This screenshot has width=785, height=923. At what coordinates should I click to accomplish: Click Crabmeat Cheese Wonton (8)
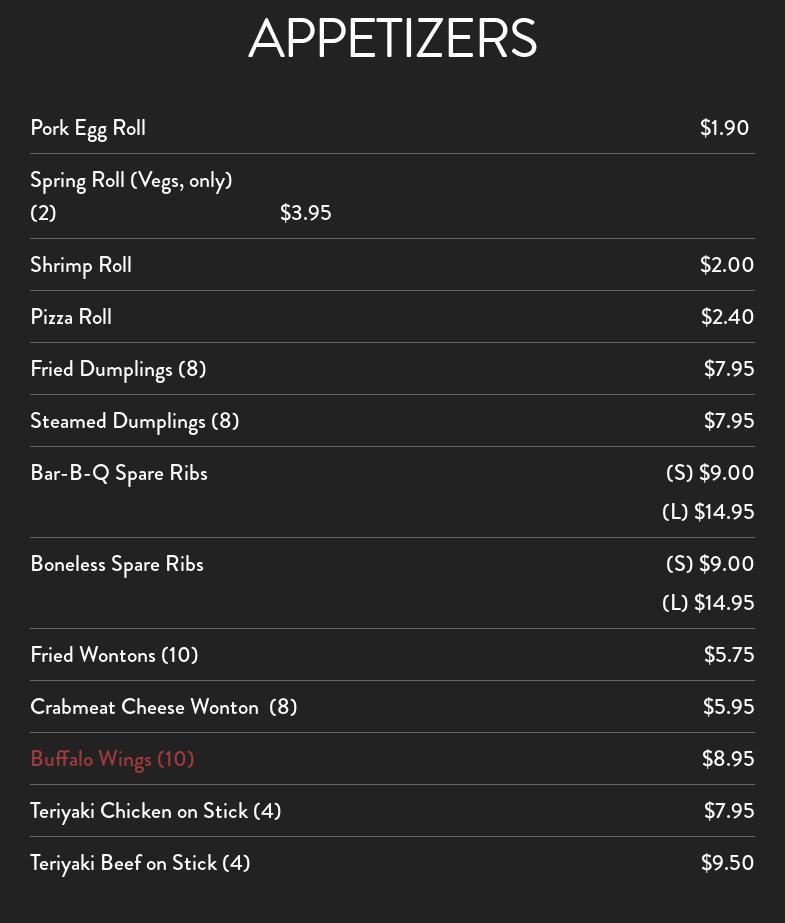coord(164,707)
